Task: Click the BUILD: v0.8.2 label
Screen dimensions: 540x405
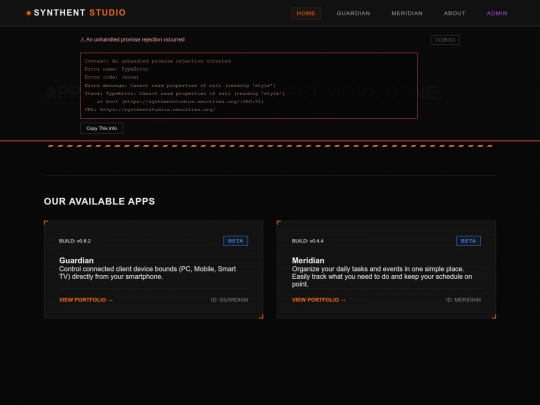Action: (75, 241)
